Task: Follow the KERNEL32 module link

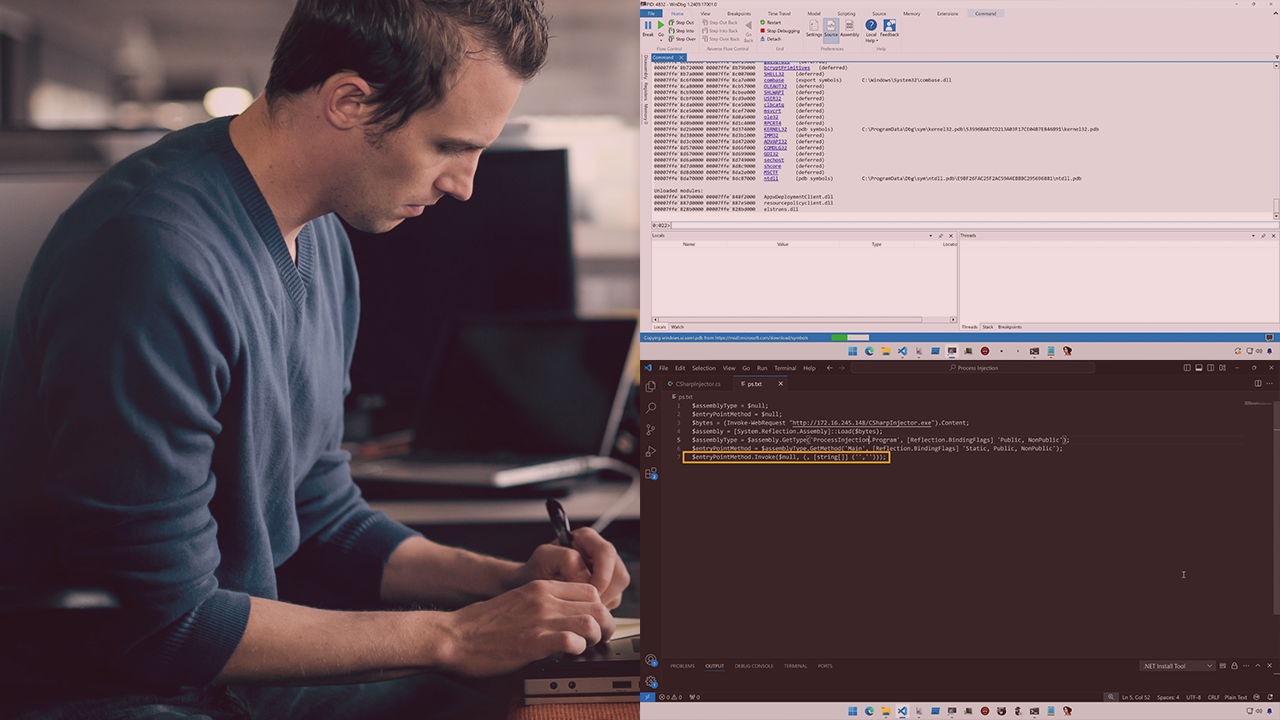Action: [x=775, y=129]
